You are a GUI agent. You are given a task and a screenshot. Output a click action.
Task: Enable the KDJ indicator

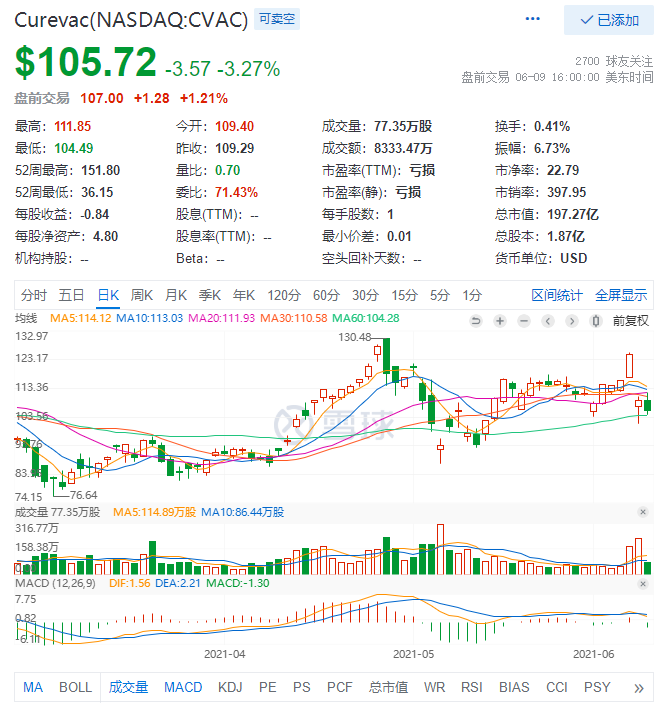coord(230,687)
